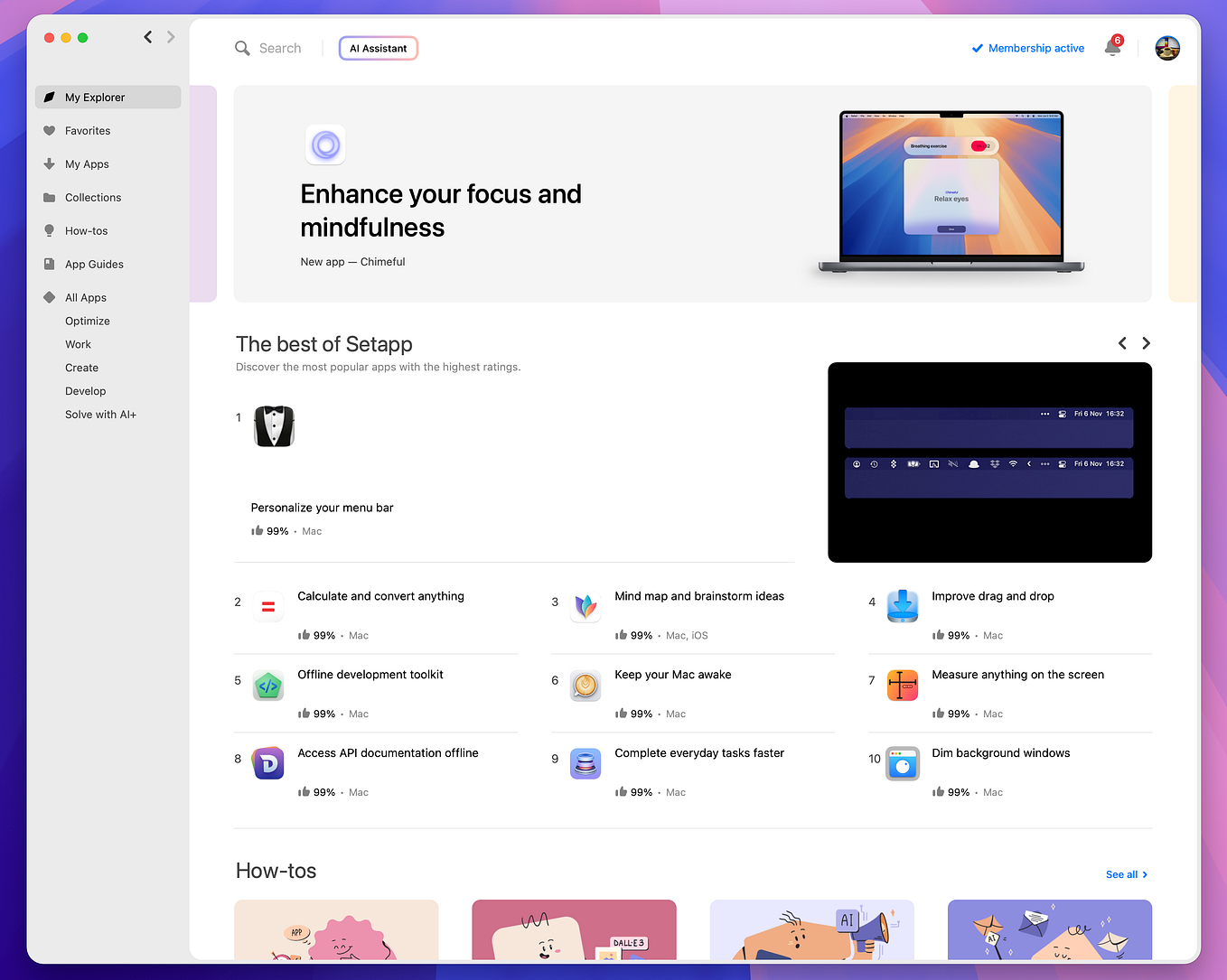Select the Work category
This screenshot has height=980, width=1227.
tap(78, 345)
